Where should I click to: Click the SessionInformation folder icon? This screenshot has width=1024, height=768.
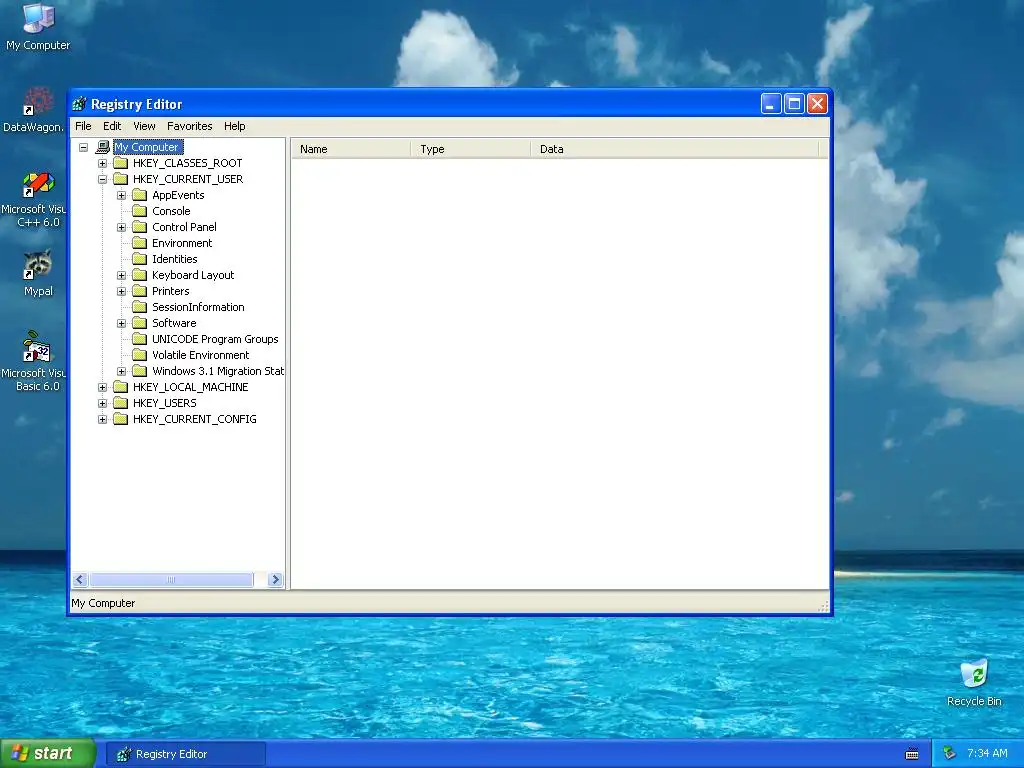(x=140, y=307)
